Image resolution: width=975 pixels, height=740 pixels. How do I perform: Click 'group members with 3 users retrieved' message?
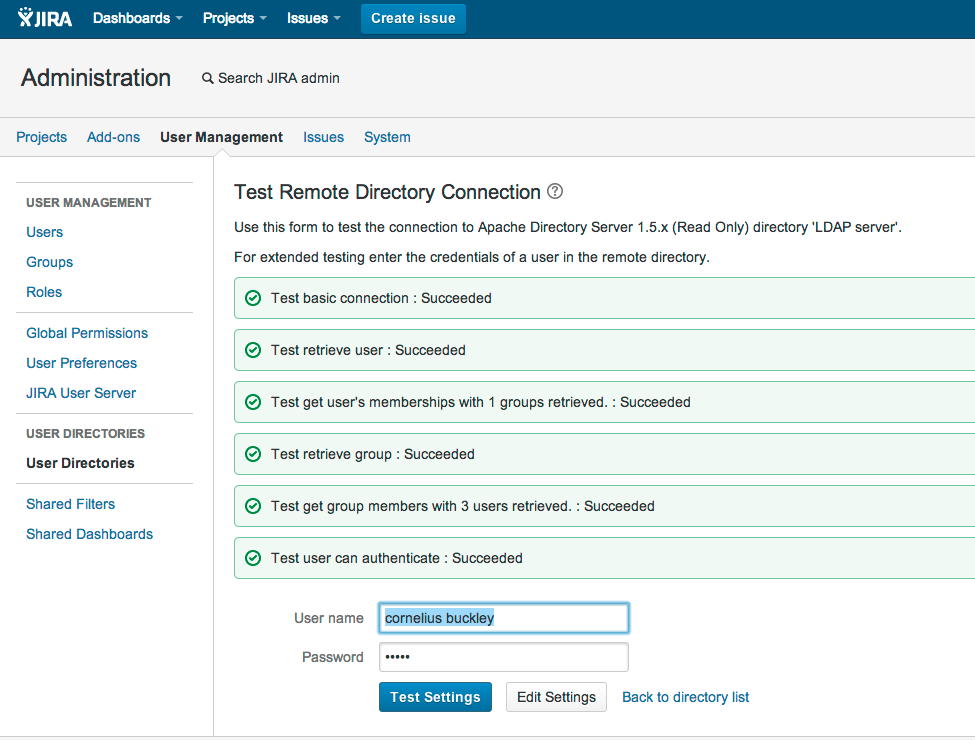tap(463, 506)
